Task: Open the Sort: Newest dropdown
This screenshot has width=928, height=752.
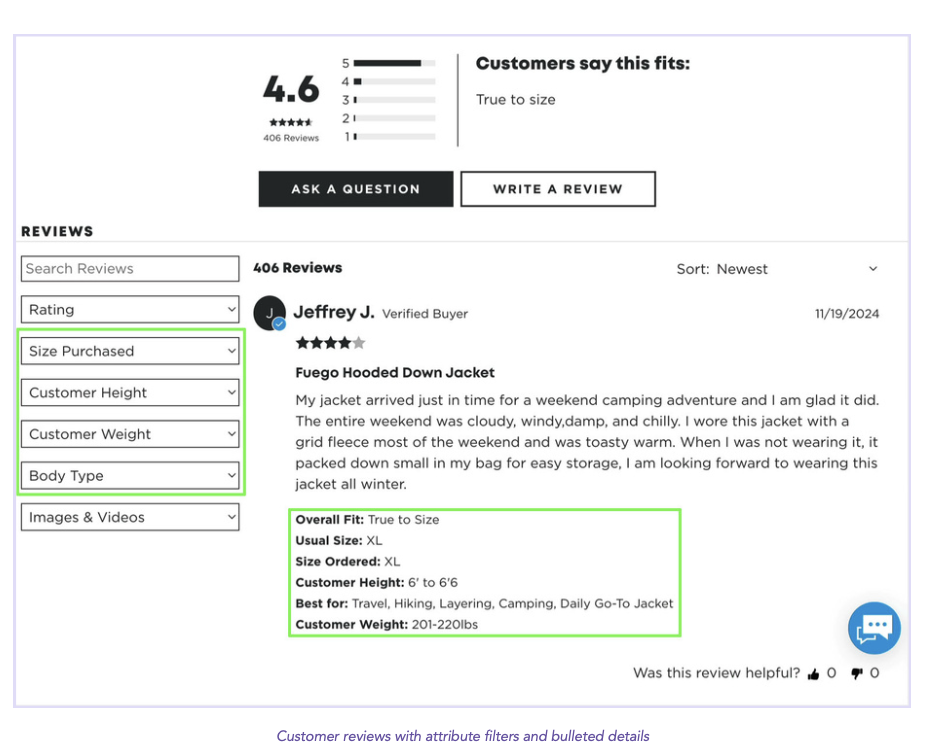Action: pos(777,269)
